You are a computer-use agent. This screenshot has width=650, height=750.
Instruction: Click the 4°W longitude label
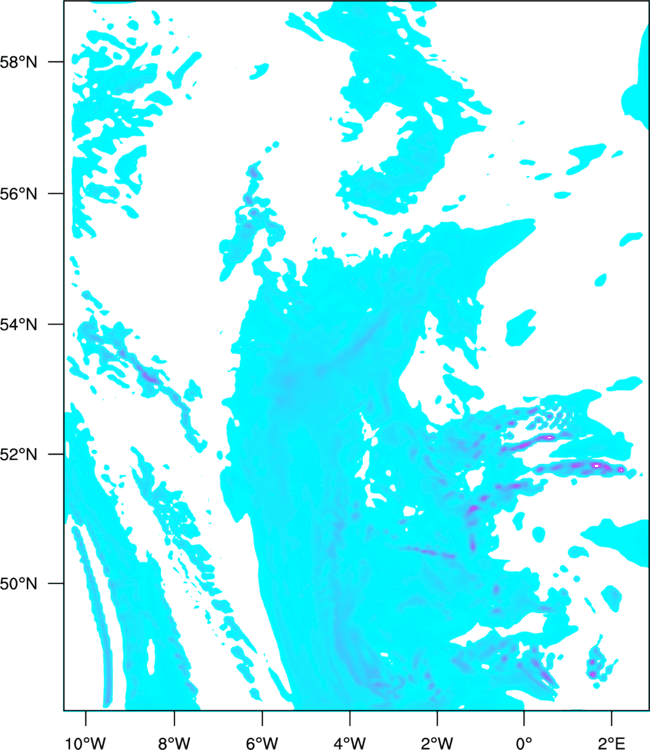pos(350,742)
